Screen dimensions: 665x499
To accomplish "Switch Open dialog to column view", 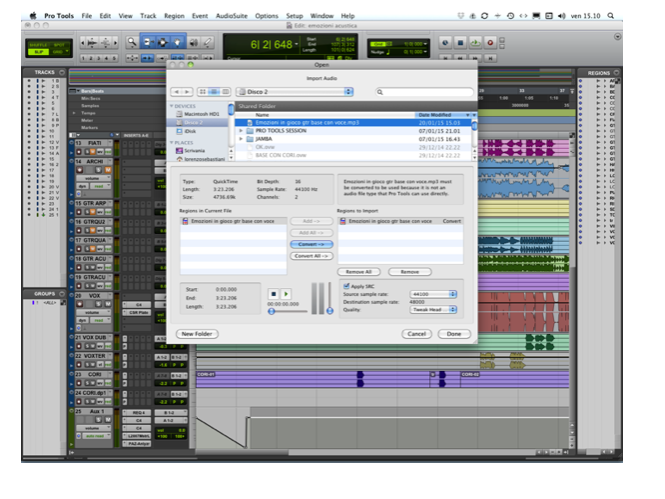I will [x=226, y=92].
